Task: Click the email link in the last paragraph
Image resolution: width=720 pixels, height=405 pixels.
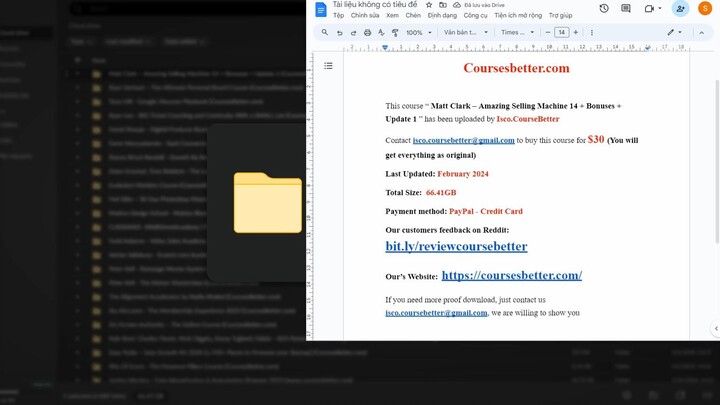Action: pyautogui.click(x=436, y=313)
